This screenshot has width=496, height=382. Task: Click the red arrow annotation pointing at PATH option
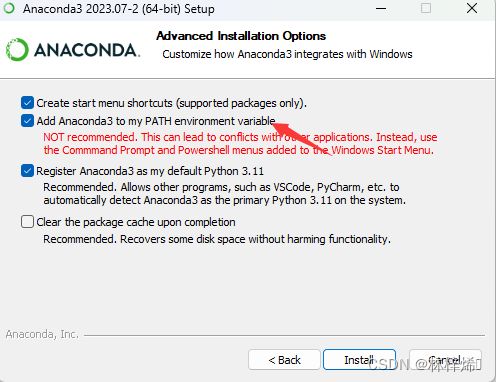click(x=302, y=138)
